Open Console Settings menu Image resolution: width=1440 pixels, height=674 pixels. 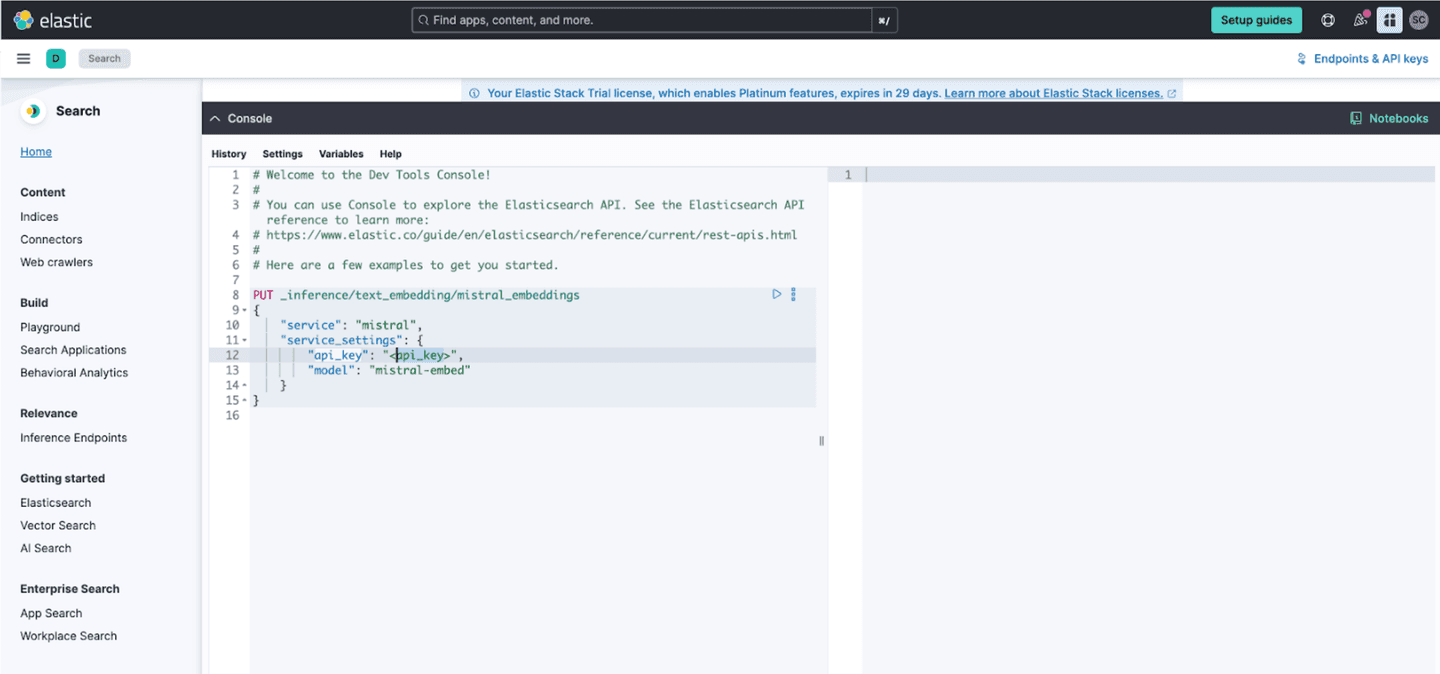282,154
